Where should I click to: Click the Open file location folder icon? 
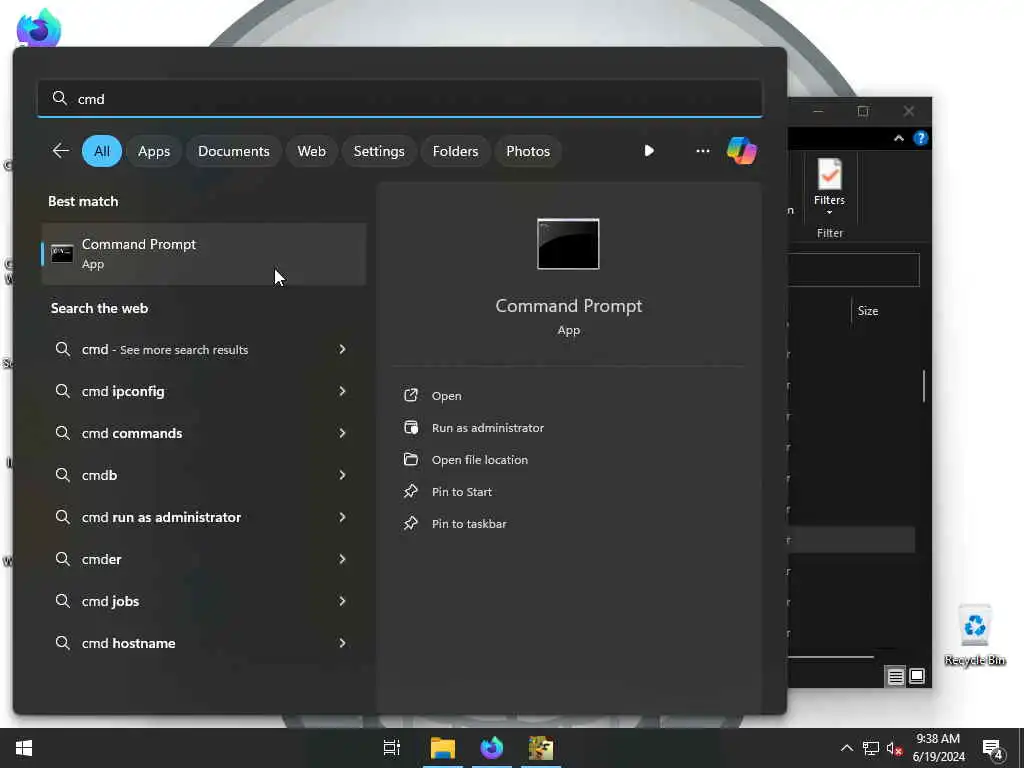pos(411,459)
